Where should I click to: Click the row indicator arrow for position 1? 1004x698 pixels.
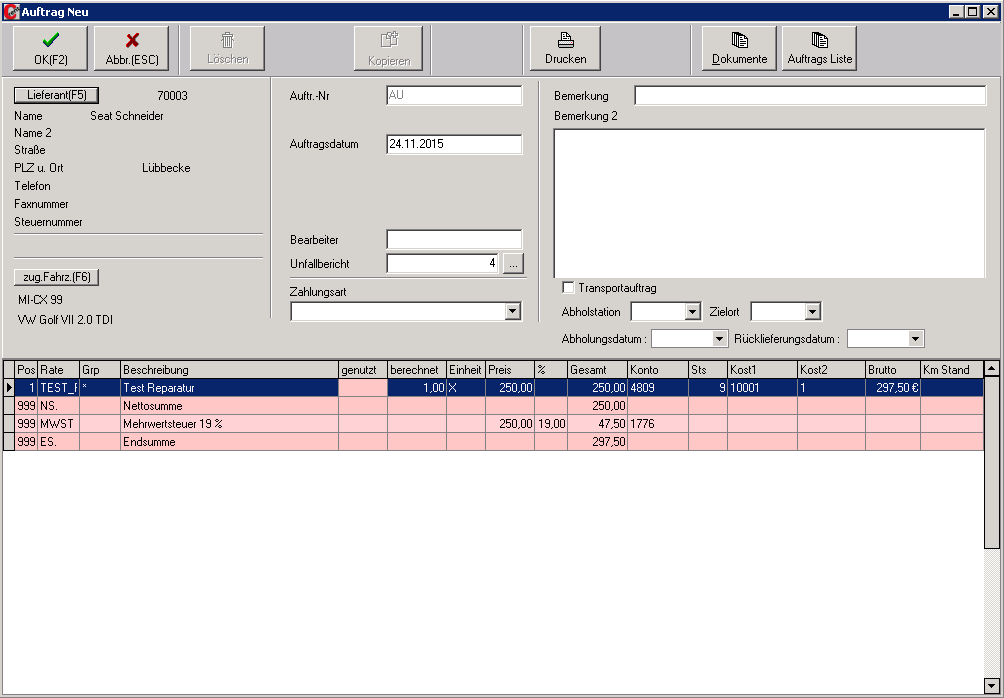pyautogui.click(x=9, y=387)
